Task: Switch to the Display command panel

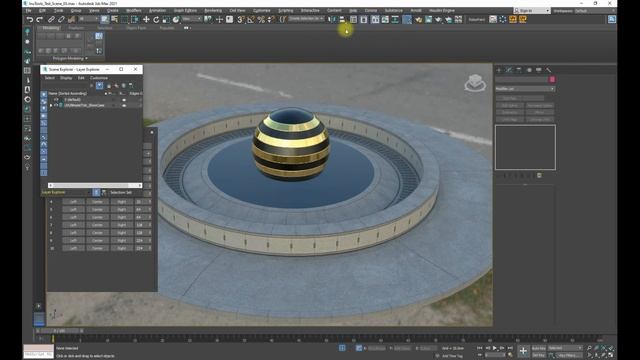Action: click(539, 70)
